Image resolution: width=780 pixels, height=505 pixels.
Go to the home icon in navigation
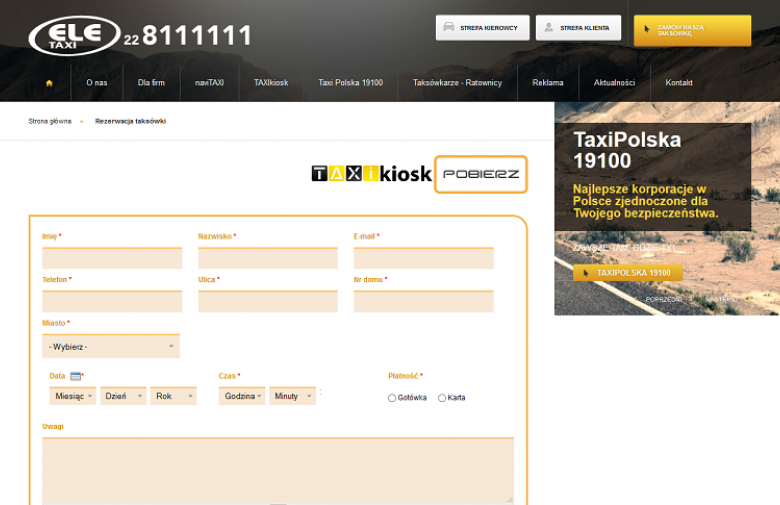coord(49,83)
